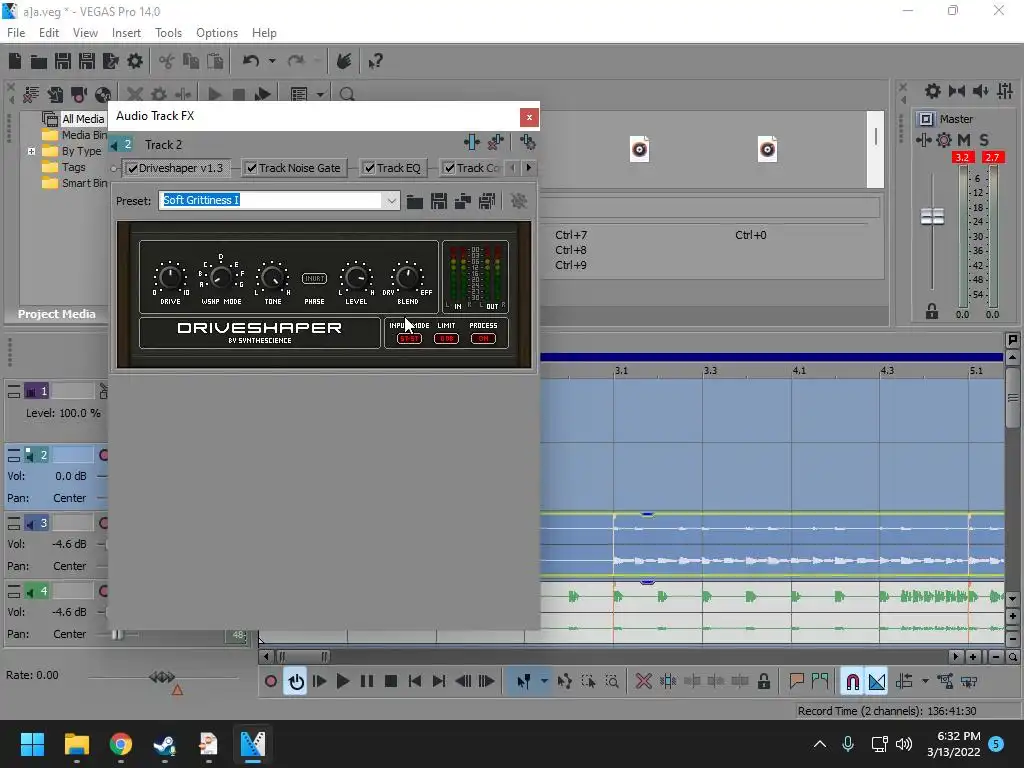Open the Insert menu

coord(126,33)
